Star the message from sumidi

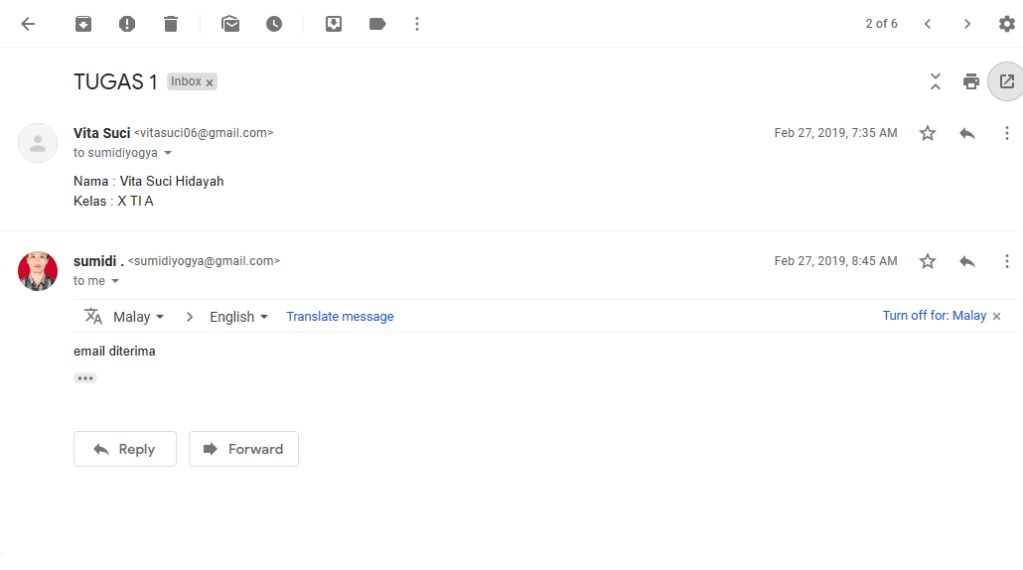point(928,261)
